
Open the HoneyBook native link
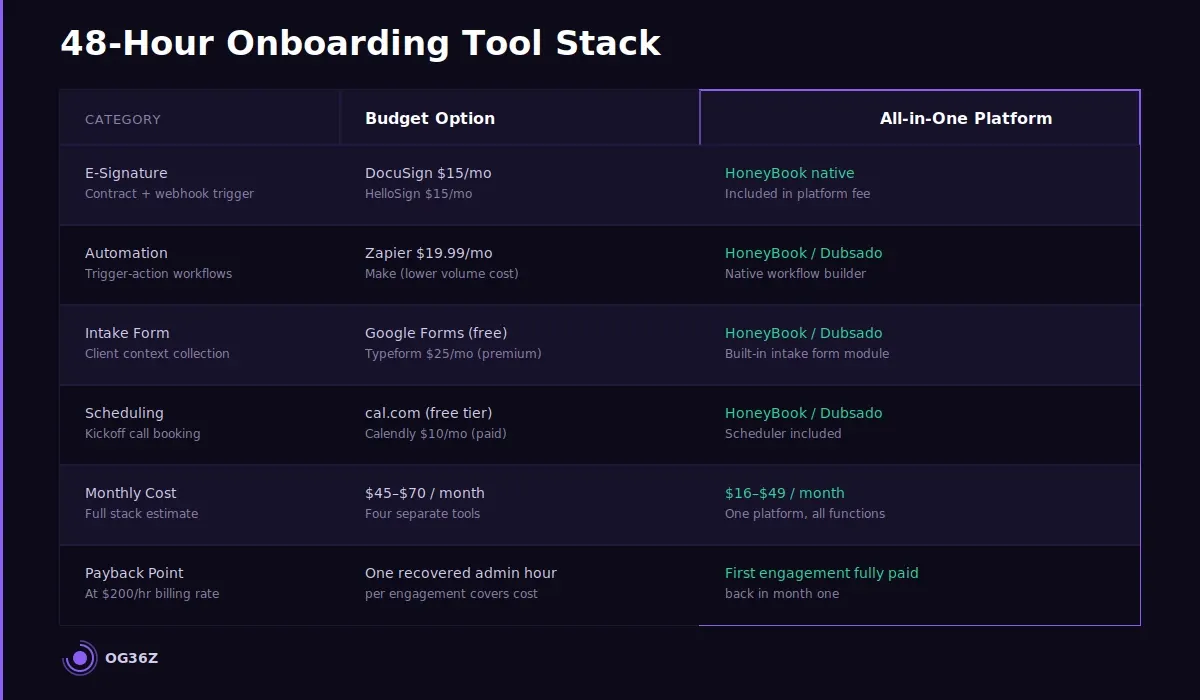(x=790, y=173)
